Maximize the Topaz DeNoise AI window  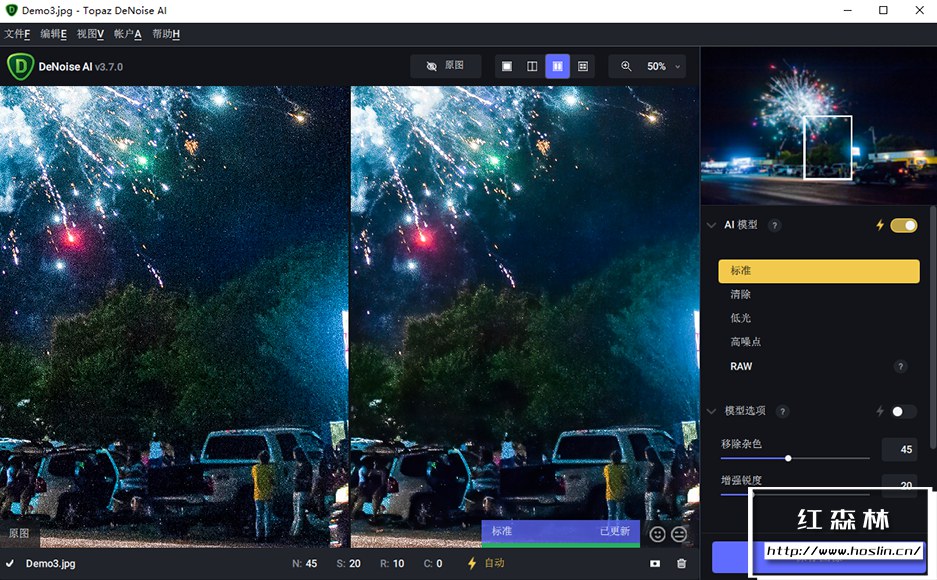point(883,10)
